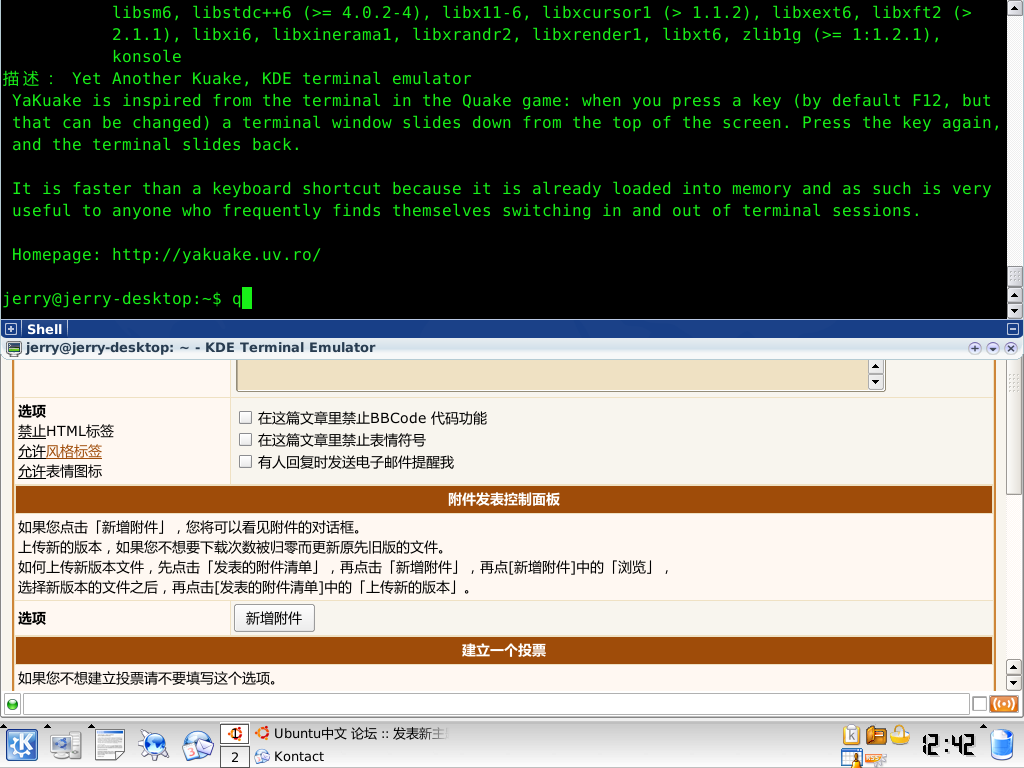Launch Konqueror web browser from panel
This screenshot has height=768, width=1024.
point(154,745)
